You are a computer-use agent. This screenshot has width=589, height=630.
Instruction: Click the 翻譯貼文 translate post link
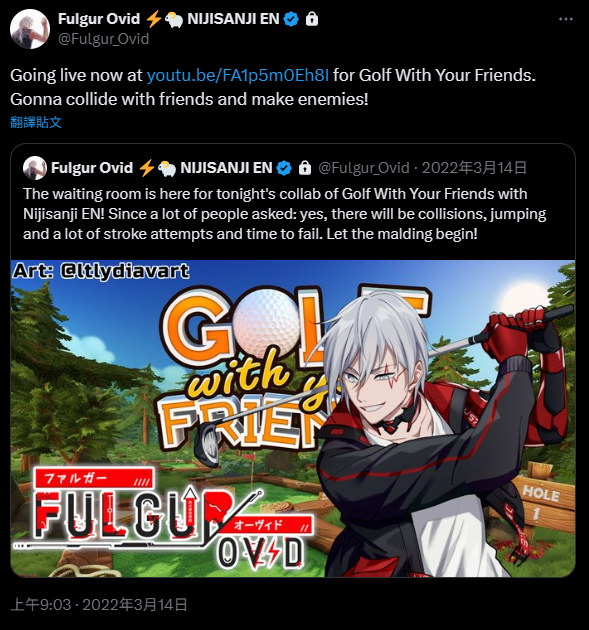(x=36, y=122)
